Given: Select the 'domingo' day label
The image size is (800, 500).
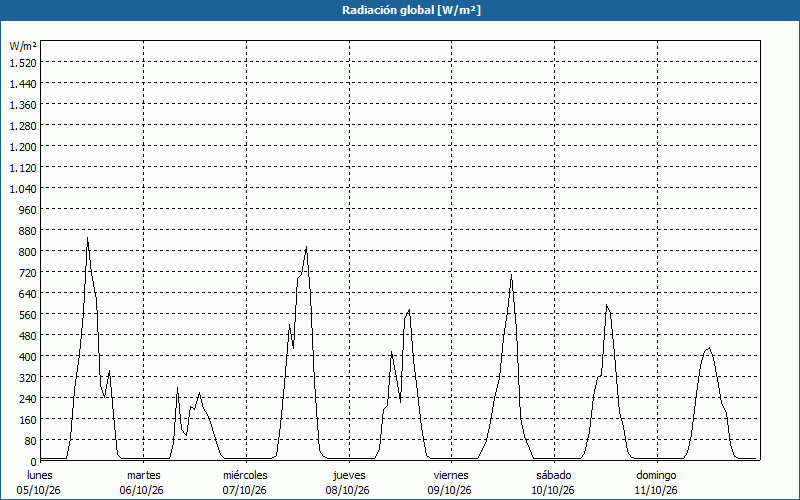Looking at the screenshot, I should (656, 476).
